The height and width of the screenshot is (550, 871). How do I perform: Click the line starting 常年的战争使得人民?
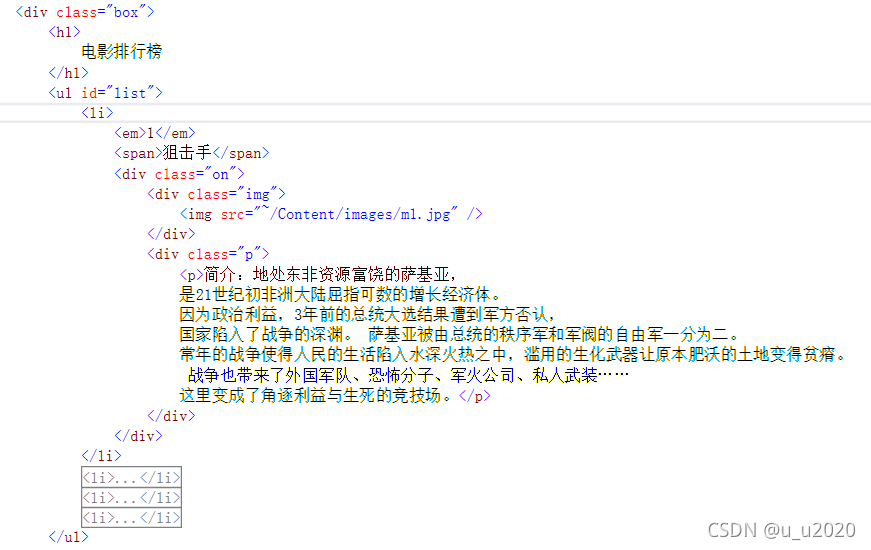(x=513, y=354)
